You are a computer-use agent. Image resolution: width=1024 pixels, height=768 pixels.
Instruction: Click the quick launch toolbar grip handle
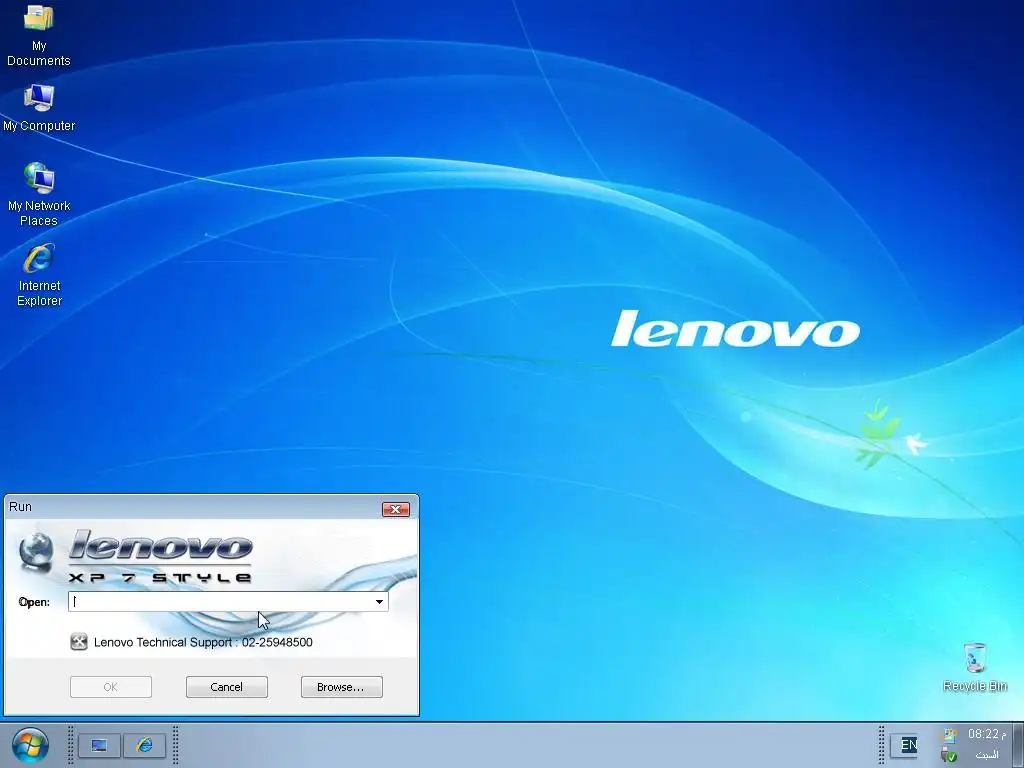[71, 745]
